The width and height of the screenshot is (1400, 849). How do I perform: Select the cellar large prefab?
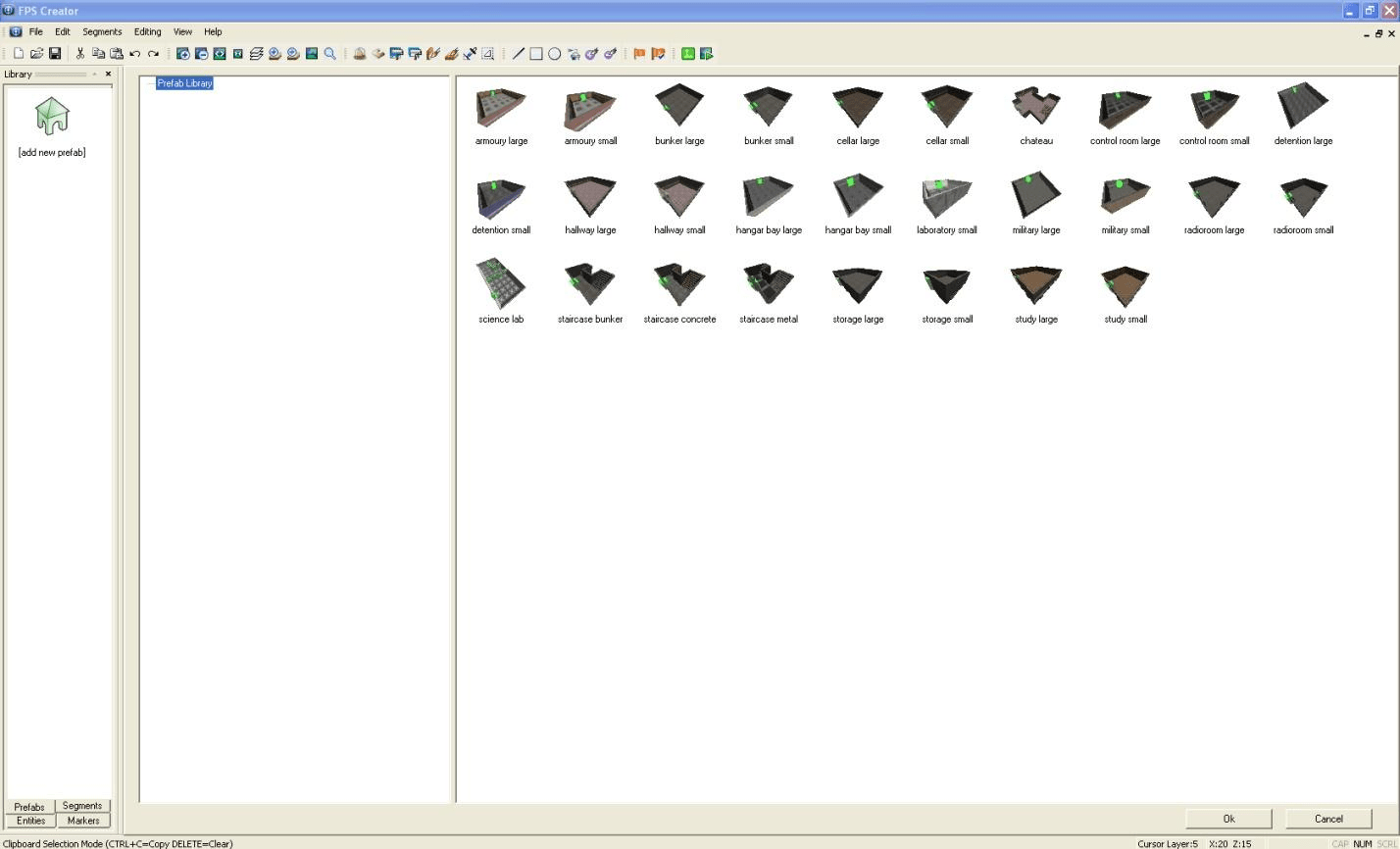(858, 116)
